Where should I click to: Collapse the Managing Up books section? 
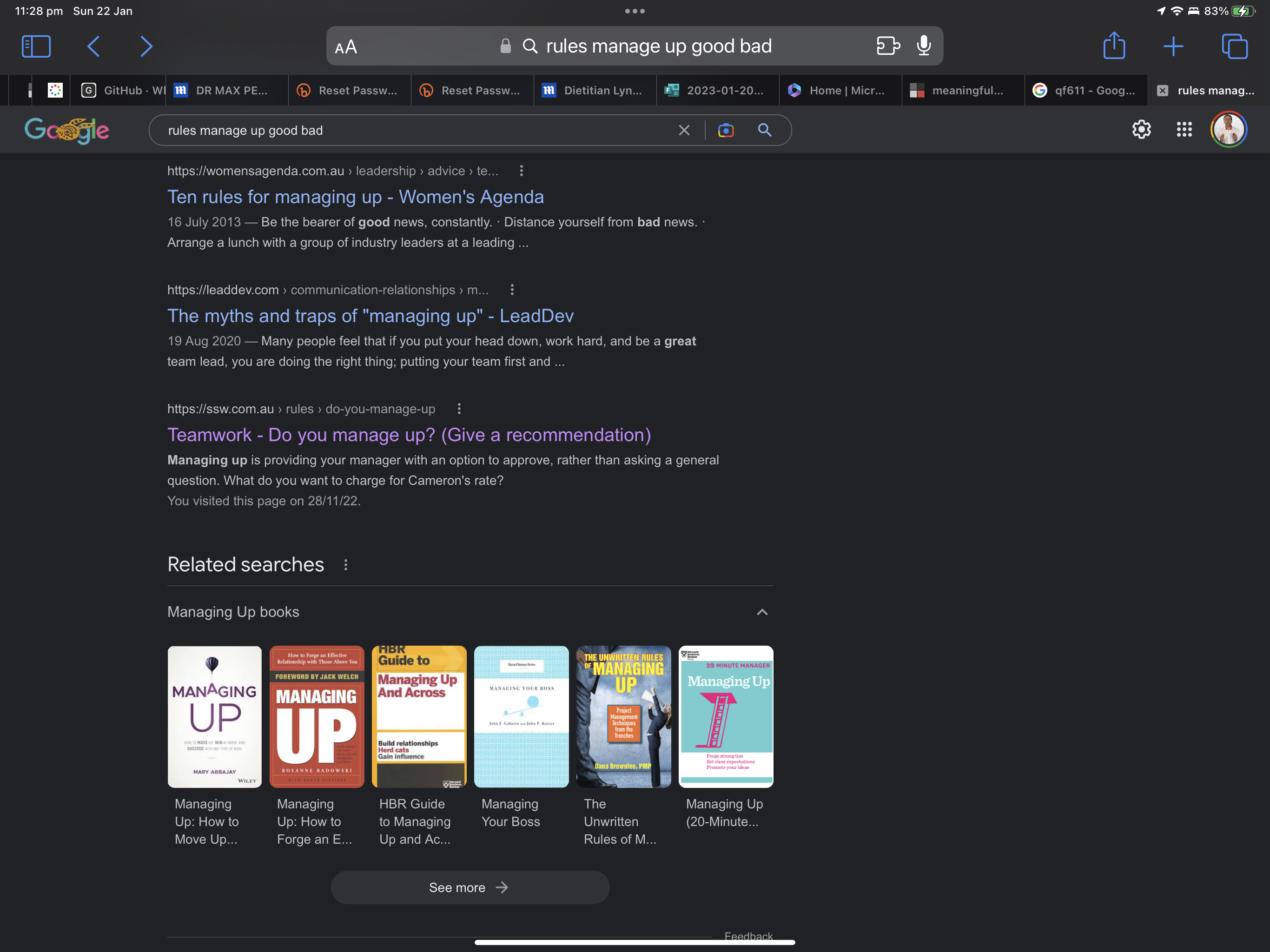(x=762, y=612)
